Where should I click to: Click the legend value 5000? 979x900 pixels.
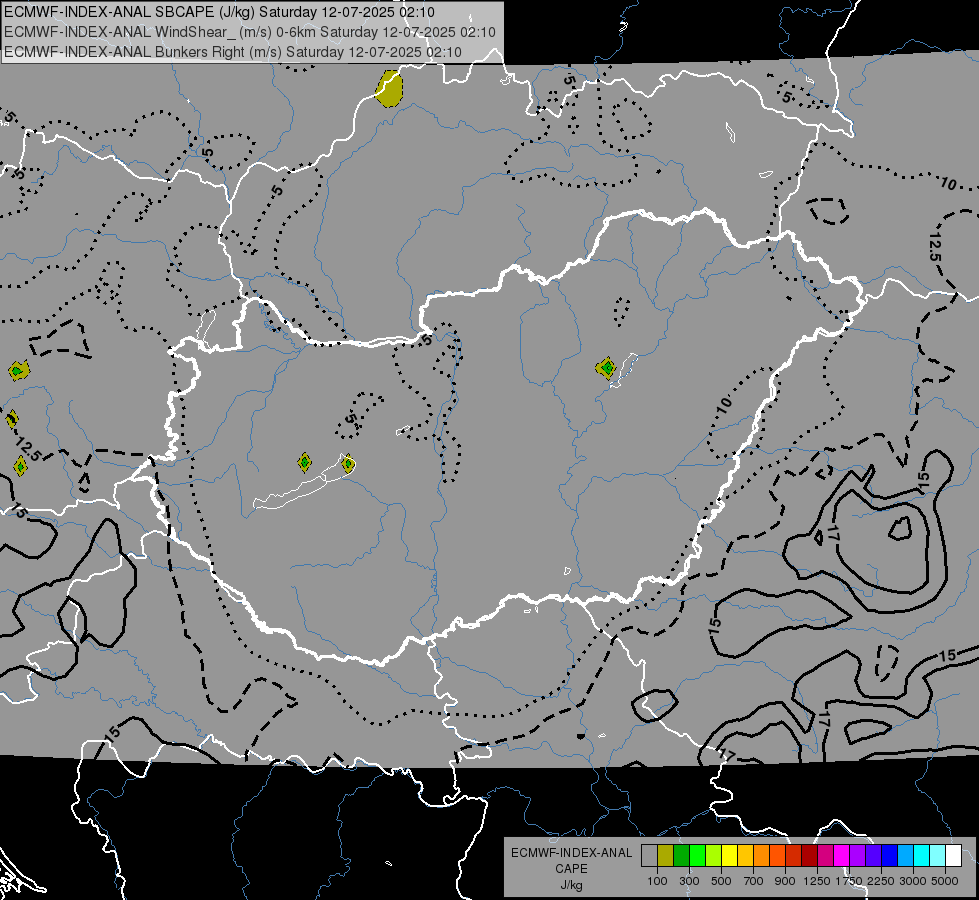(945, 881)
